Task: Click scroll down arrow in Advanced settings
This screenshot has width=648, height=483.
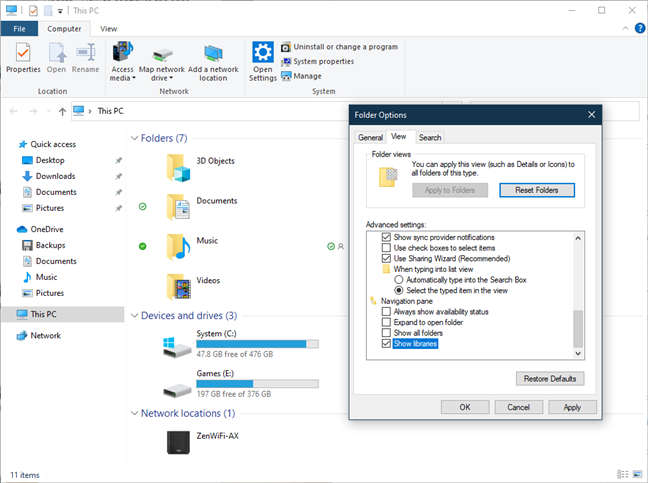Action: [578, 353]
